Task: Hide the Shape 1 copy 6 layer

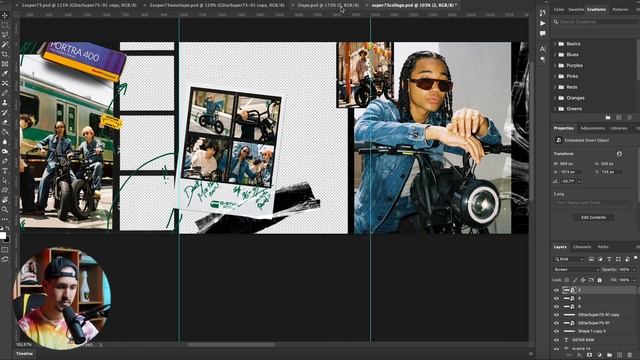Action: (556, 331)
